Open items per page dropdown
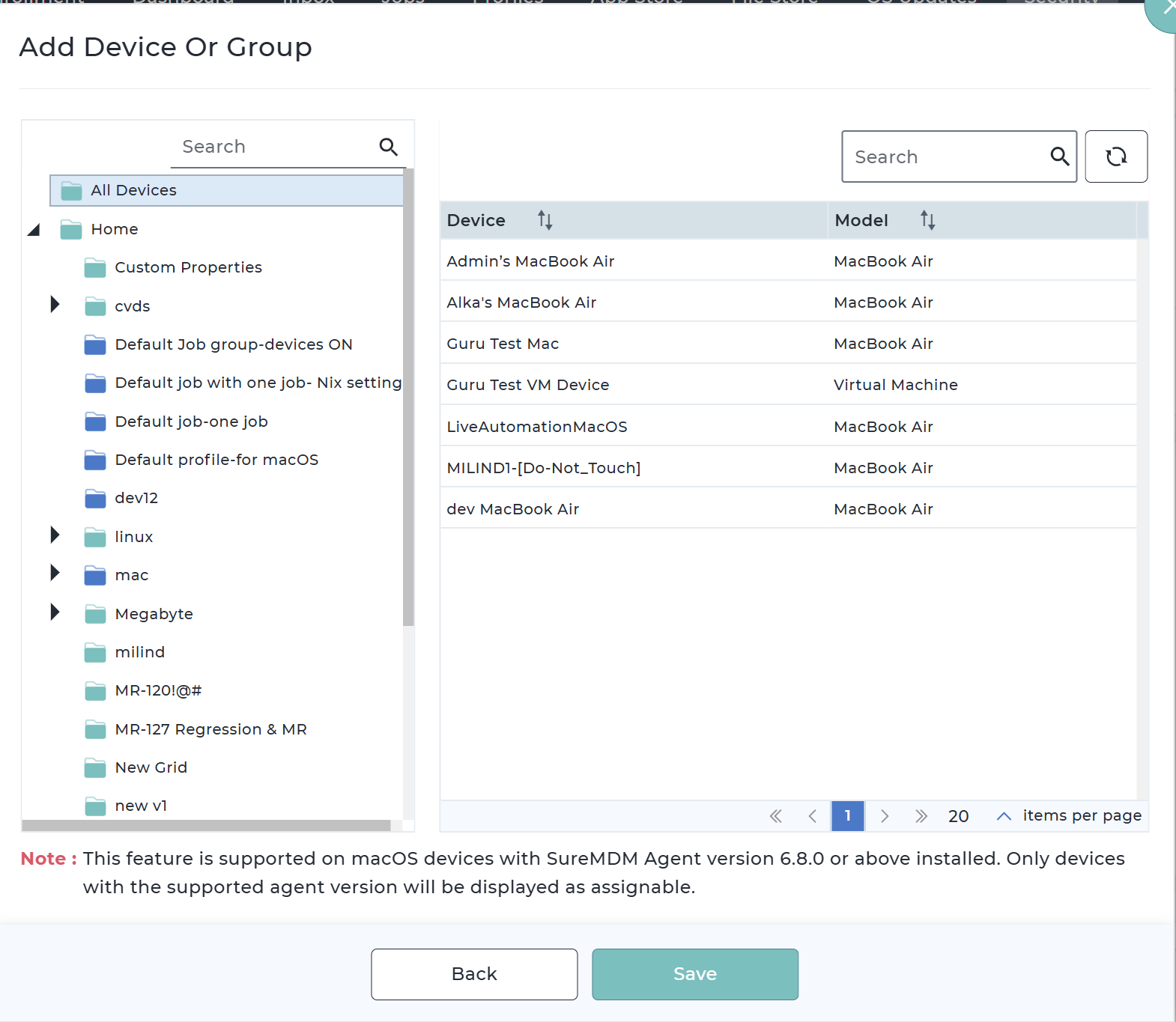This screenshot has width=1176, height=1022. coord(1004,816)
